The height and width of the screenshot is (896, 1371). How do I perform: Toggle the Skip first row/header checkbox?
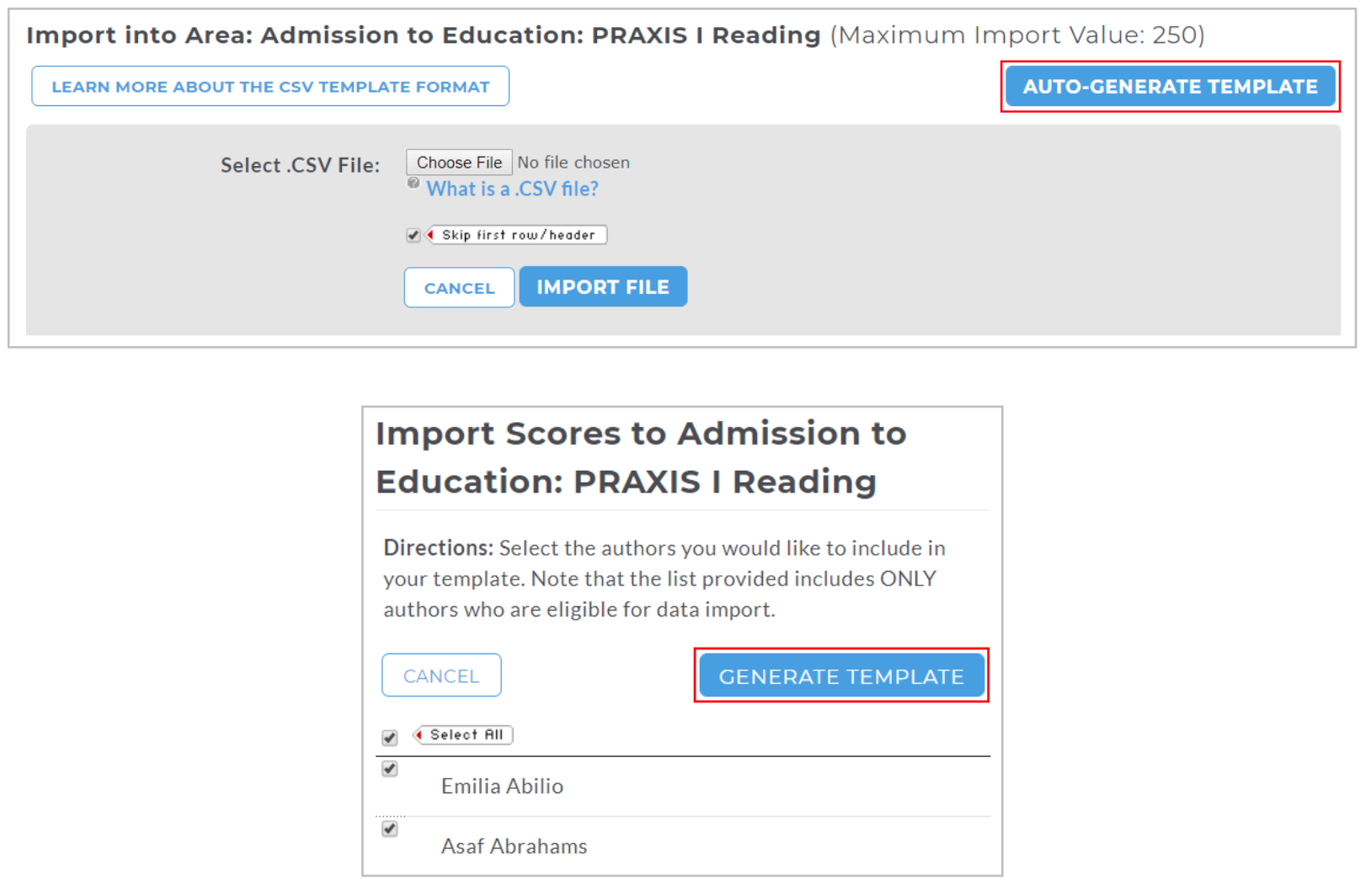pos(413,235)
